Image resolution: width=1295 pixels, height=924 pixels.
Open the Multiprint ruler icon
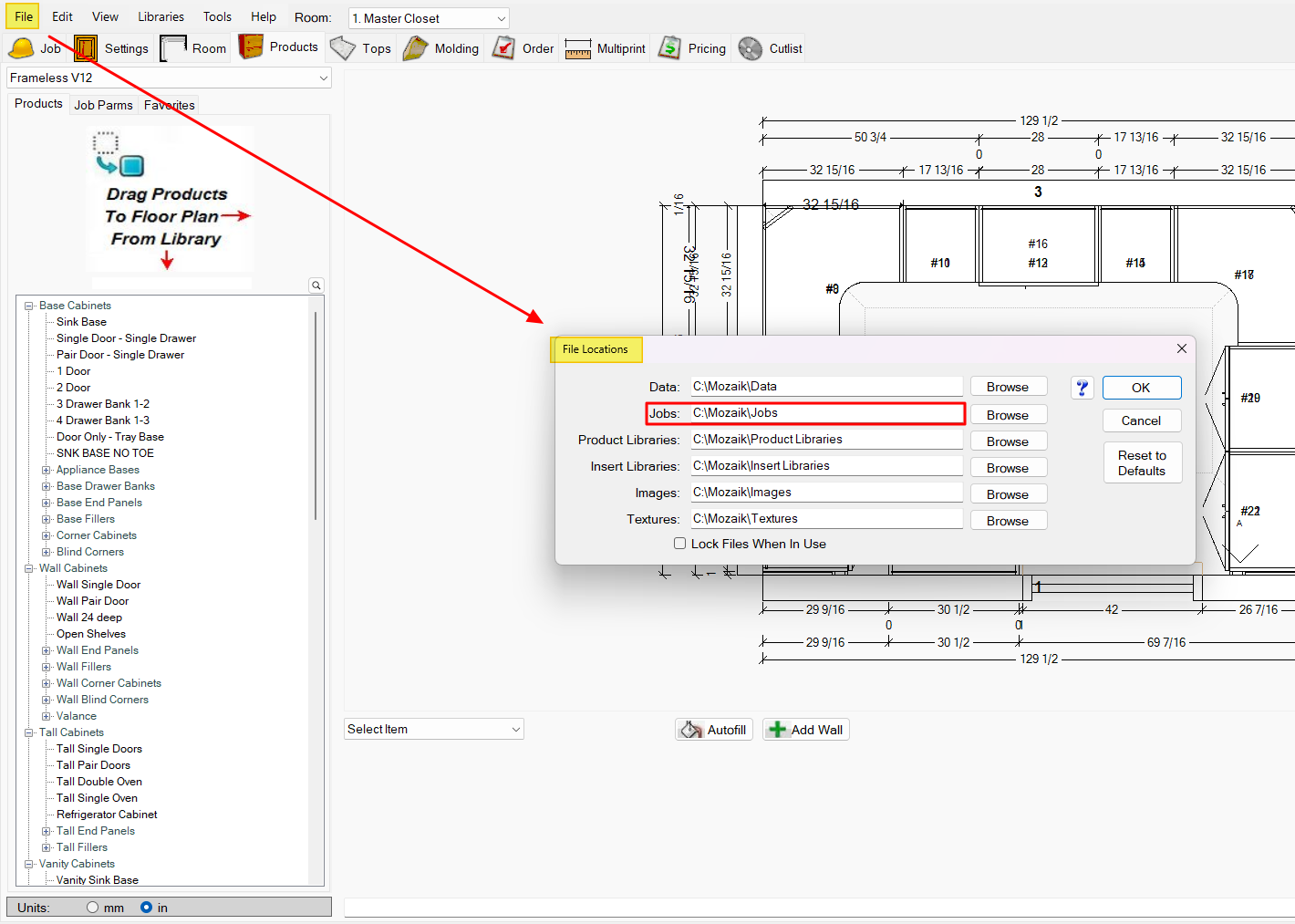coord(578,48)
